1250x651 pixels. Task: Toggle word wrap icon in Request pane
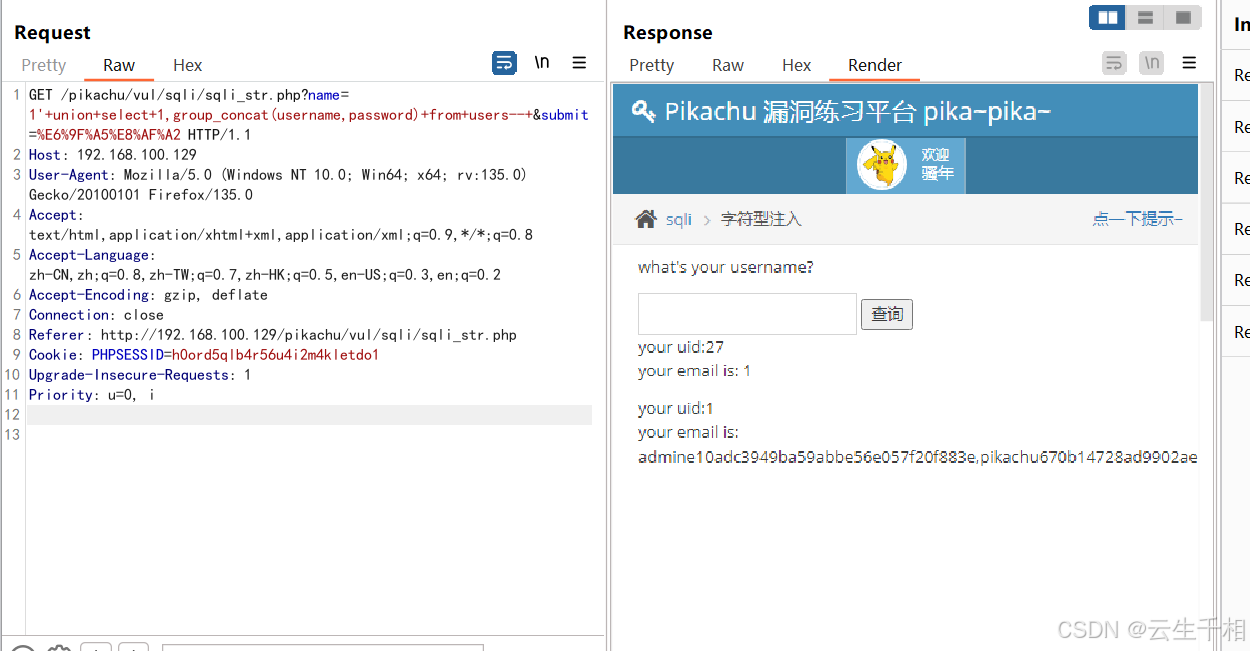[x=505, y=63]
